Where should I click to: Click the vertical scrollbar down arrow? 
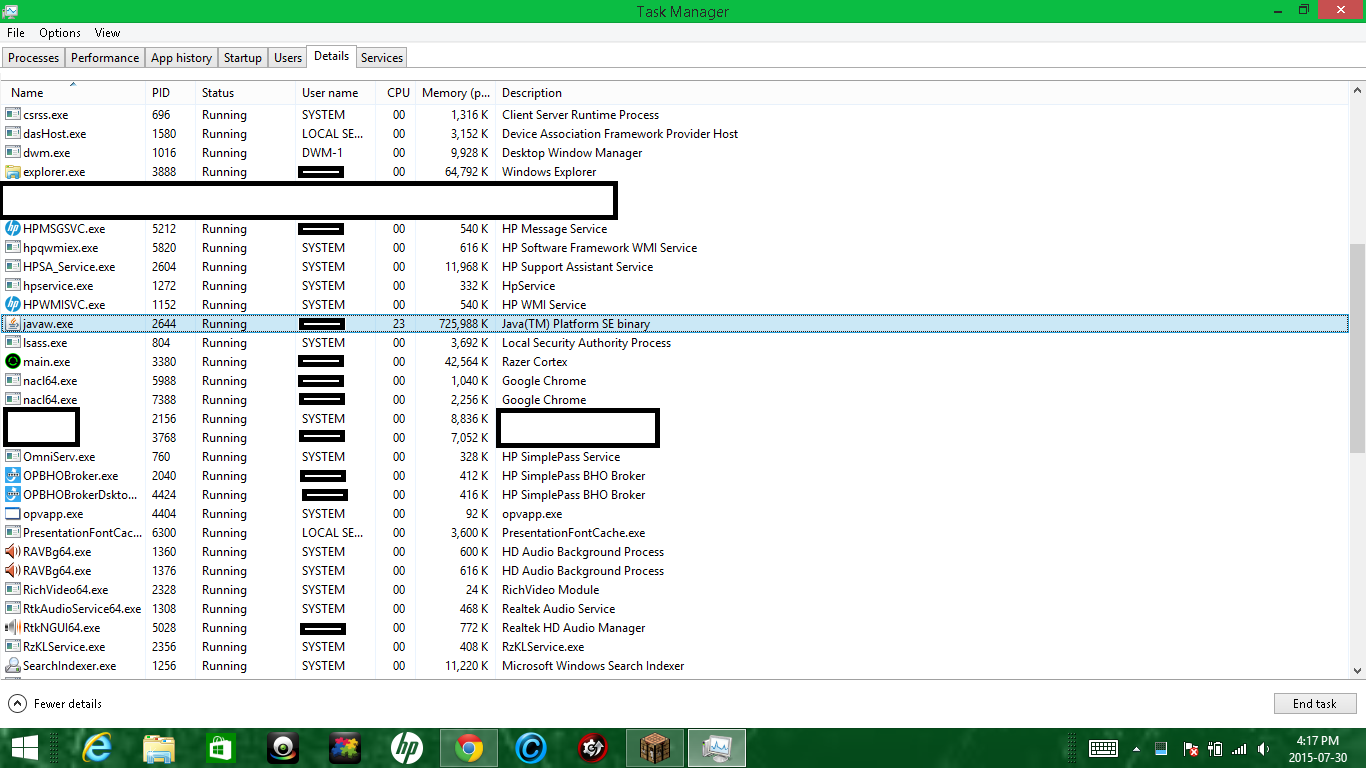click(x=1357, y=672)
